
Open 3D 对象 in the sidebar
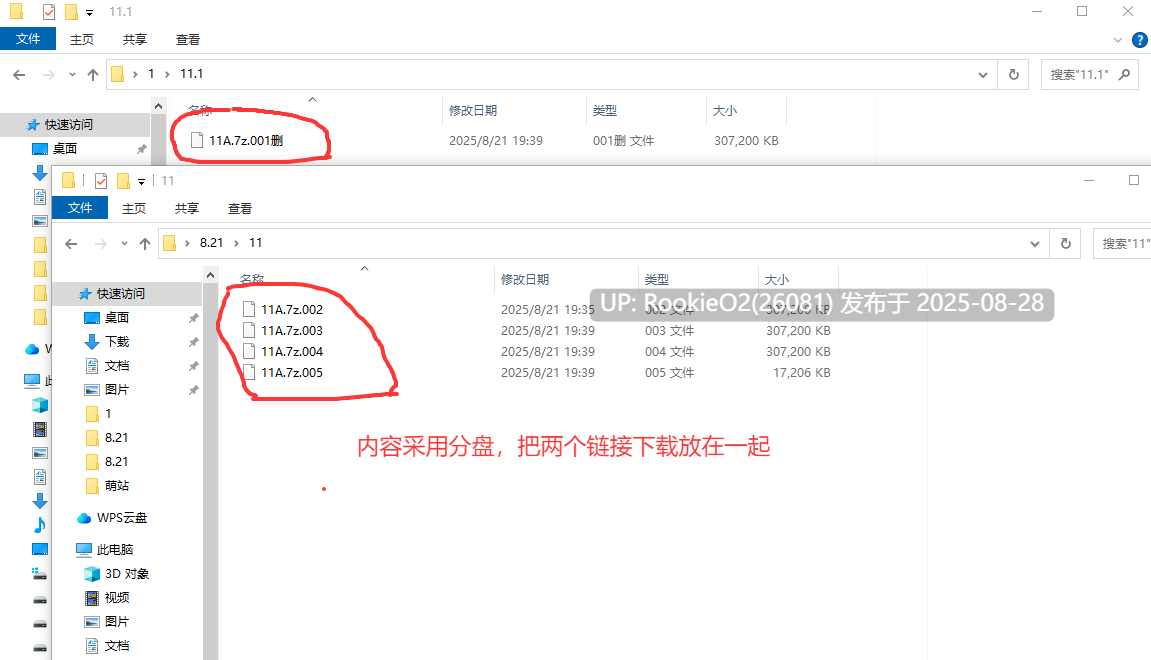(127, 573)
